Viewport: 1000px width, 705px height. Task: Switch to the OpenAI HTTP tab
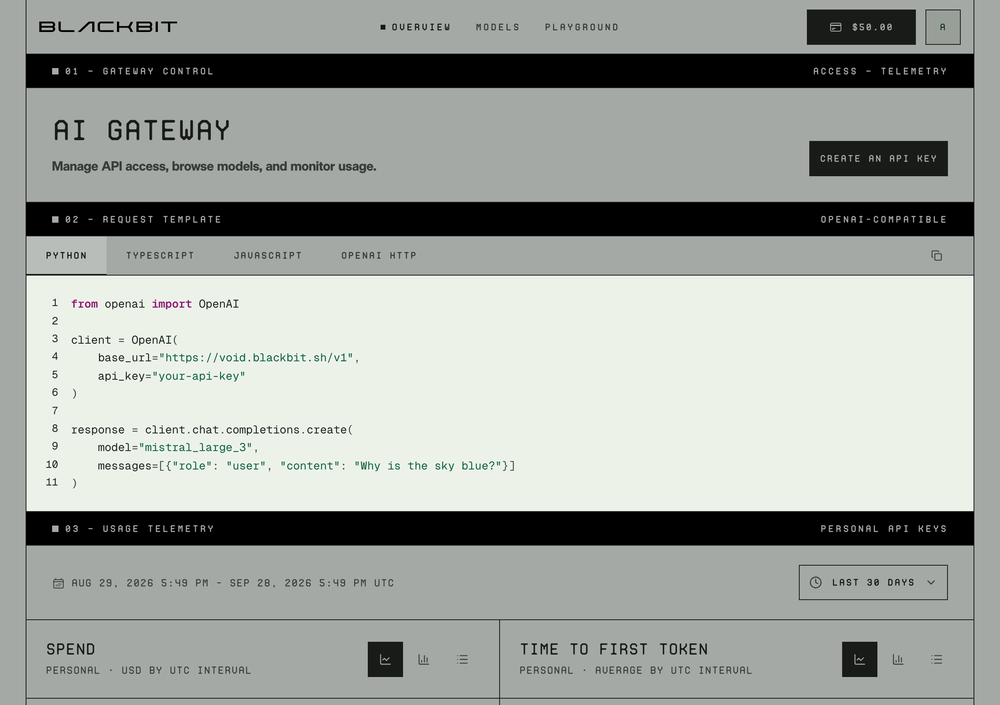(x=379, y=255)
